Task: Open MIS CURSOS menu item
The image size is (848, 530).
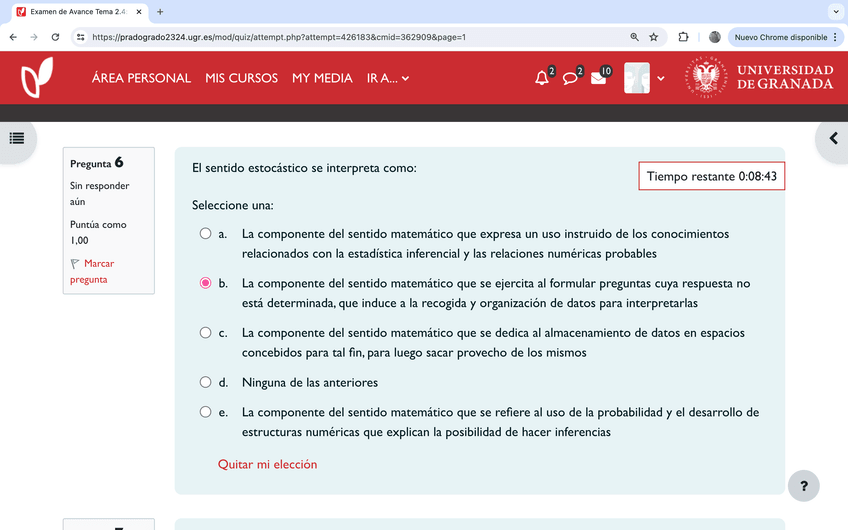Action: (x=241, y=78)
